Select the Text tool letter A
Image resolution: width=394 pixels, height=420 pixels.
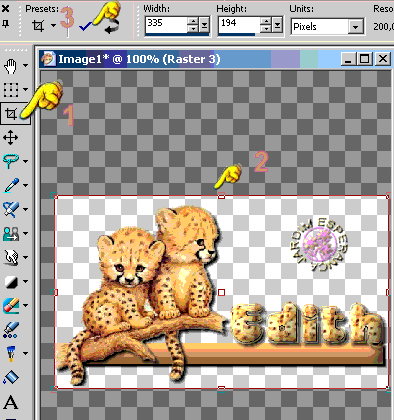[x=11, y=402]
